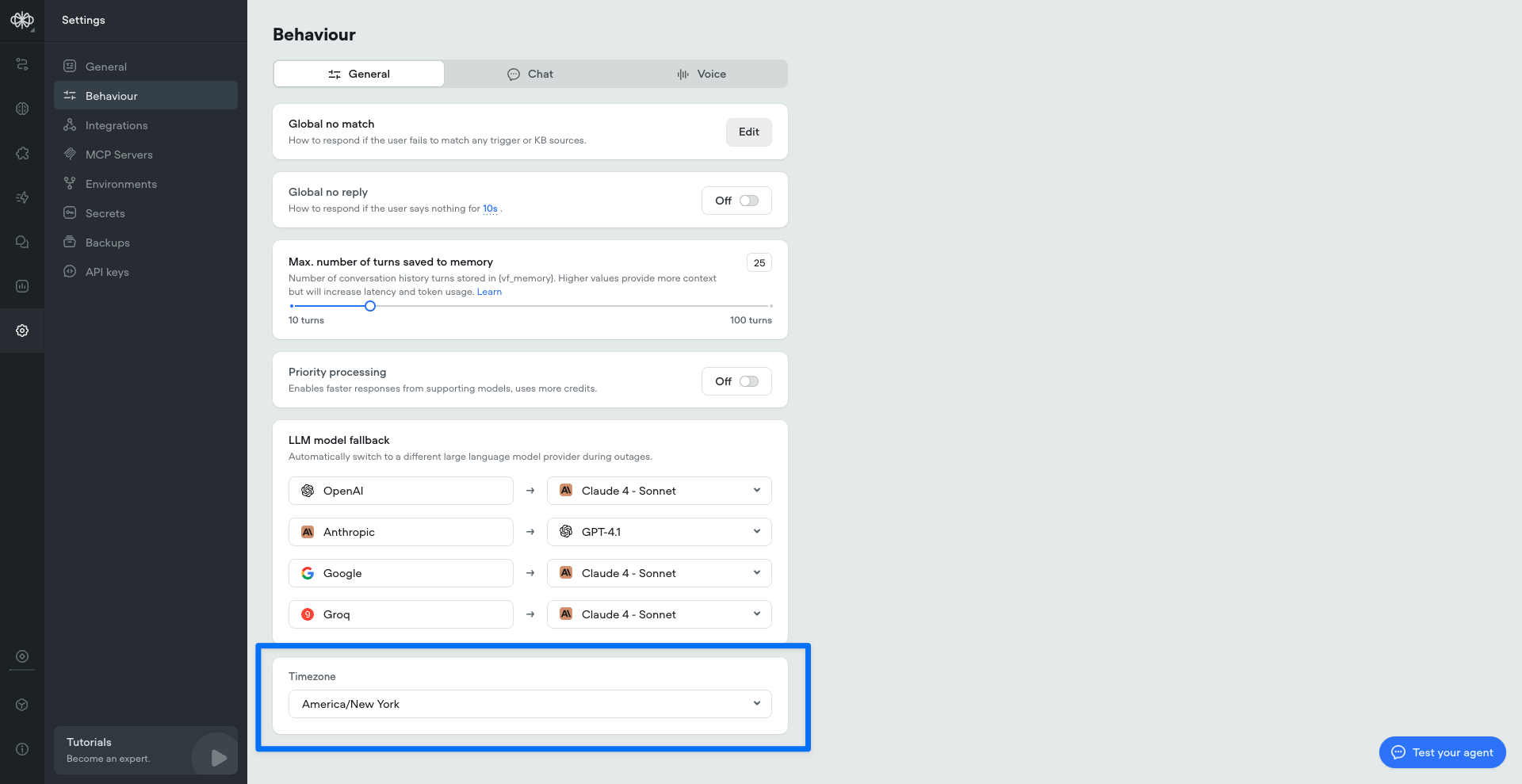Viewport: 1522px width, 784px height.
Task: Open the OpenAI fallback model dropdown
Action: (660, 491)
